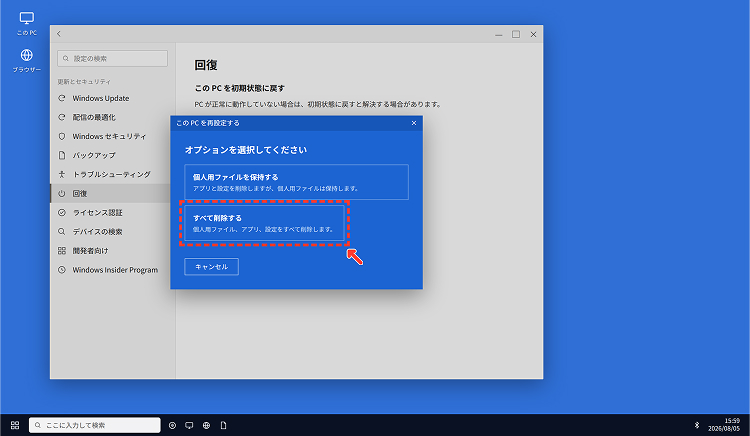
Task: Click the circular target icon on taskbar
Action: (x=172, y=425)
